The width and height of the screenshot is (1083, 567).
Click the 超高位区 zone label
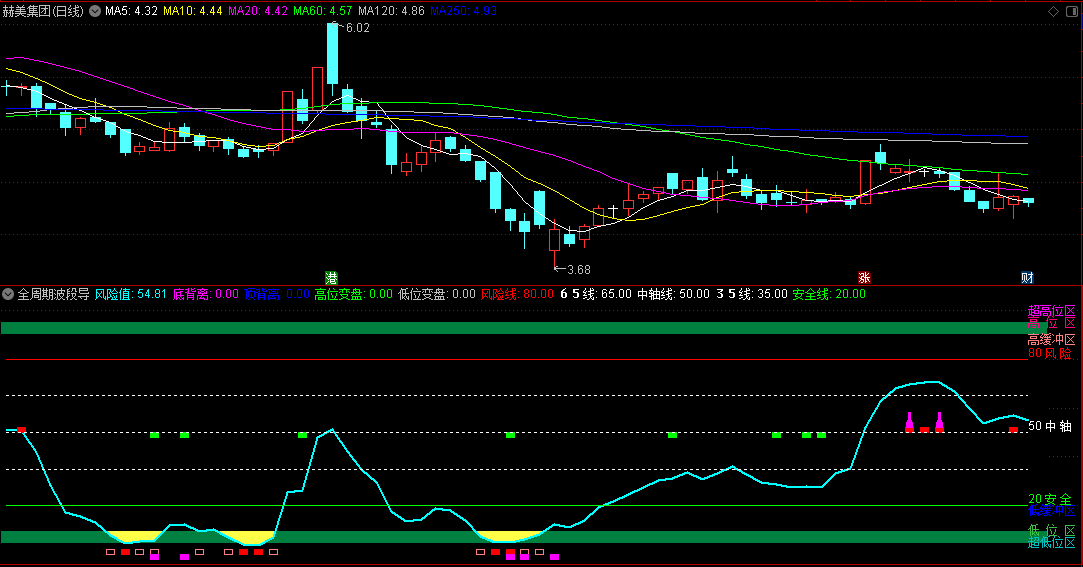point(1051,311)
